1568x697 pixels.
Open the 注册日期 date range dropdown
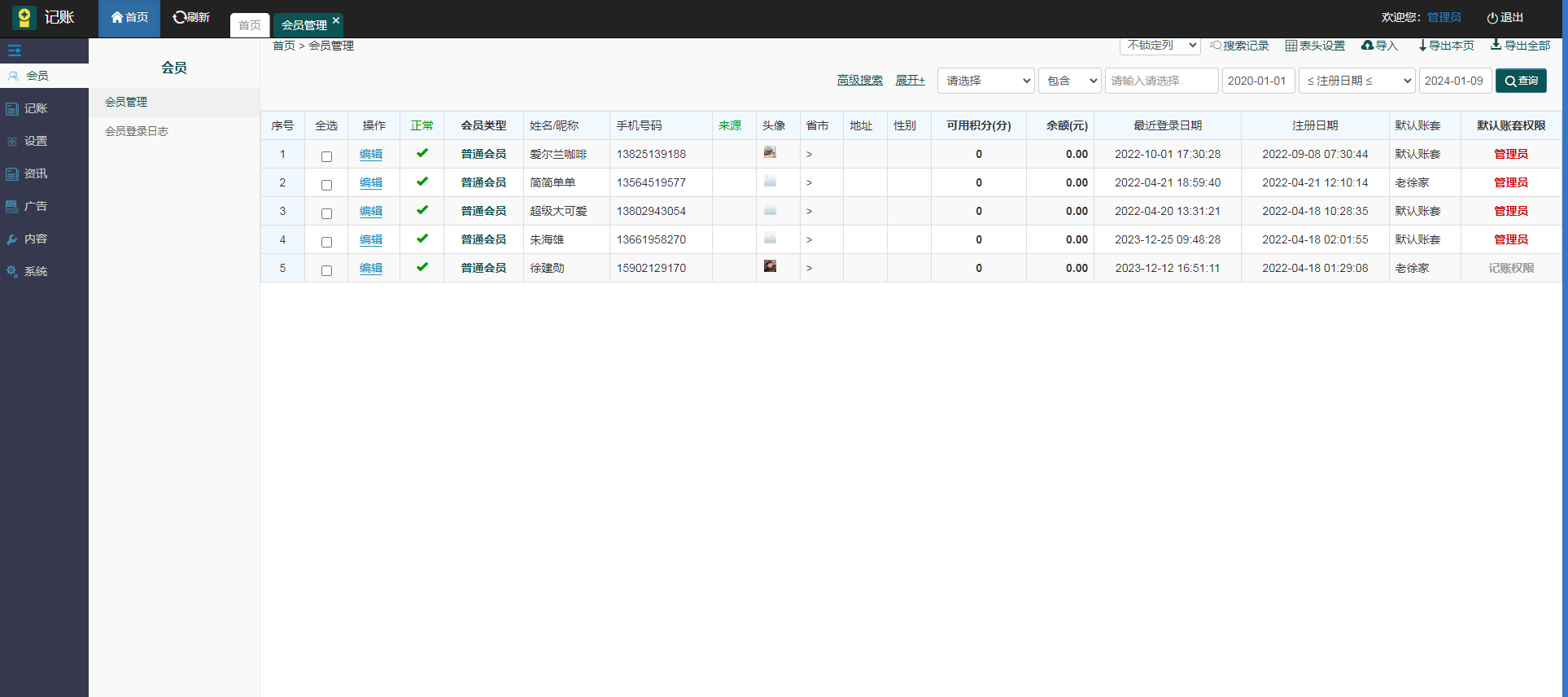pyautogui.click(x=1357, y=81)
